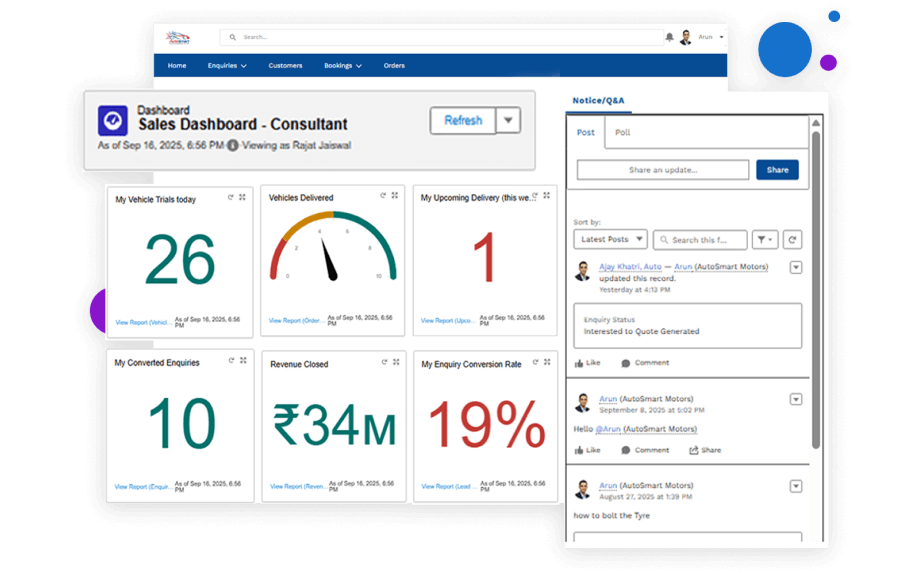Expand the My Enquiry Conversion Rate widget
This screenshot has width=904, height=574.
pyautogui.click(x=547, y=362)
